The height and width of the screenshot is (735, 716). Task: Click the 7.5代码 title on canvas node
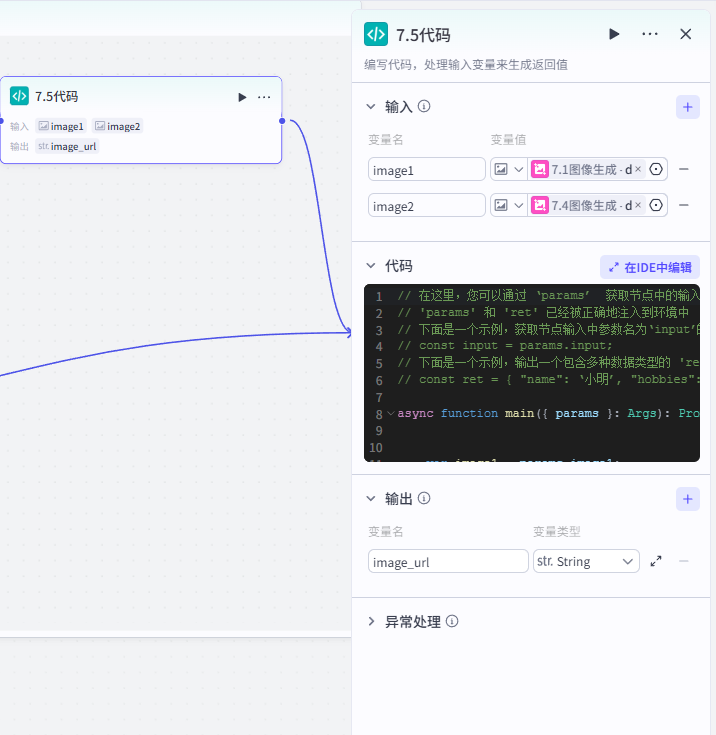[56, 97]
